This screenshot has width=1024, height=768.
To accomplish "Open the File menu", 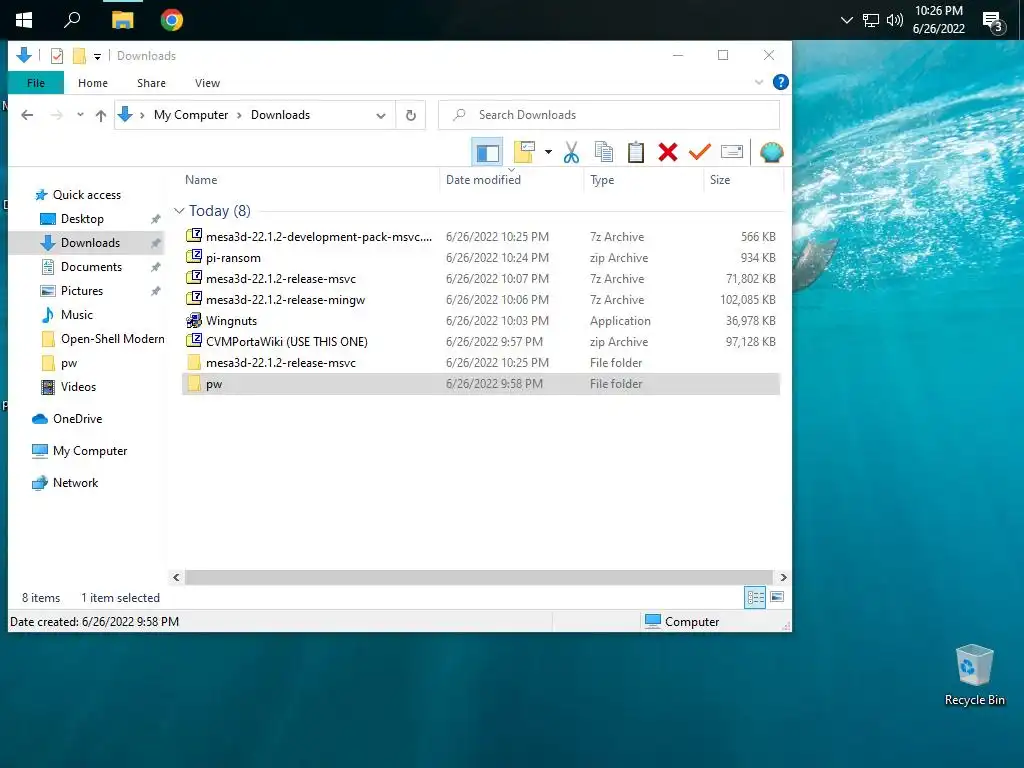I will coord(36,83).
